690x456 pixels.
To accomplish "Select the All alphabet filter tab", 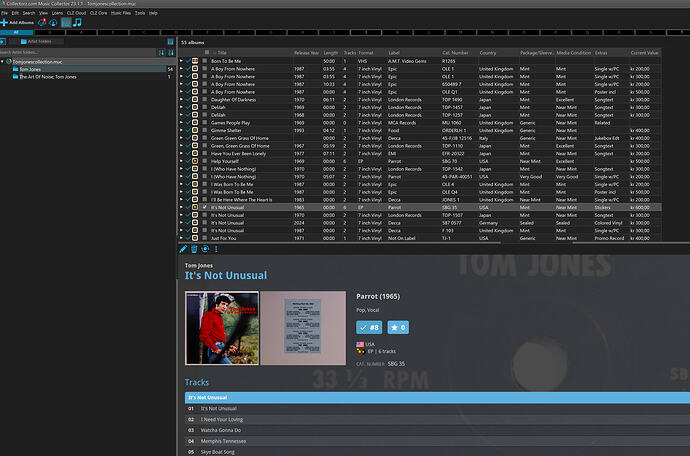I will click(16, 32).
